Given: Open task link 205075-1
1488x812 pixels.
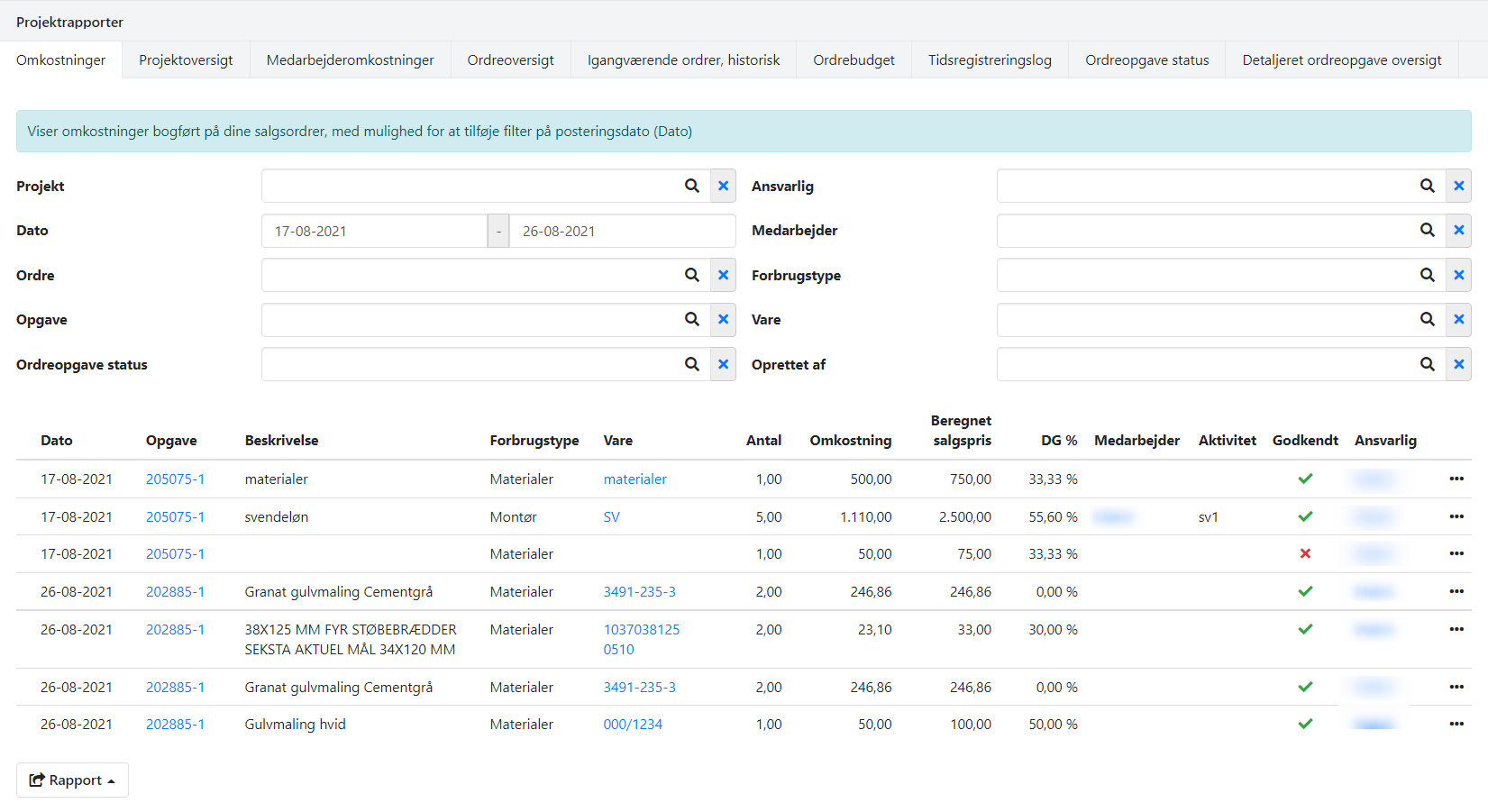Looking at the screenshot, I should (176, 479).
